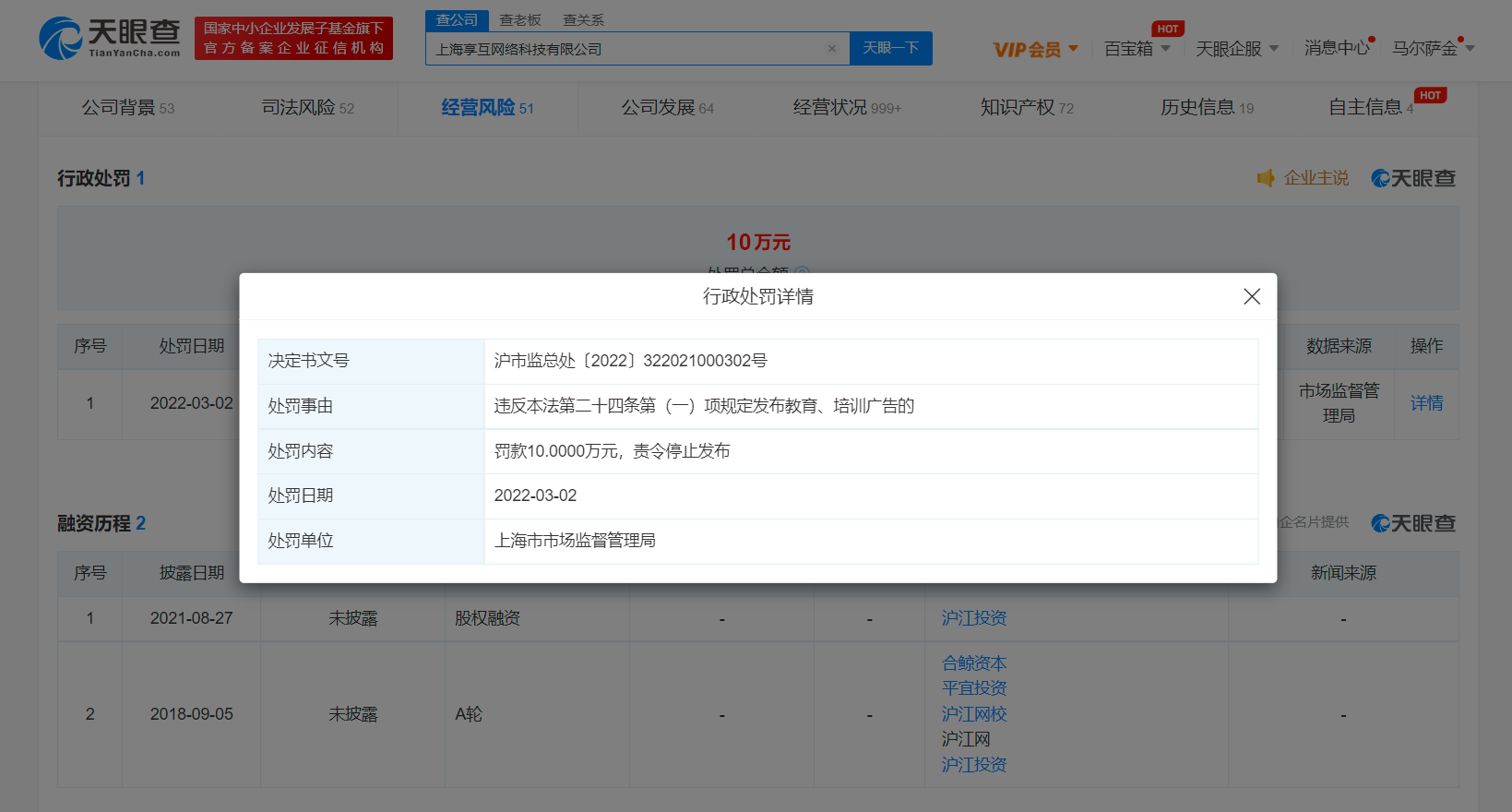Open the 自主信息 tab
The image size is (1512, 812).
tap(1371, 108)
